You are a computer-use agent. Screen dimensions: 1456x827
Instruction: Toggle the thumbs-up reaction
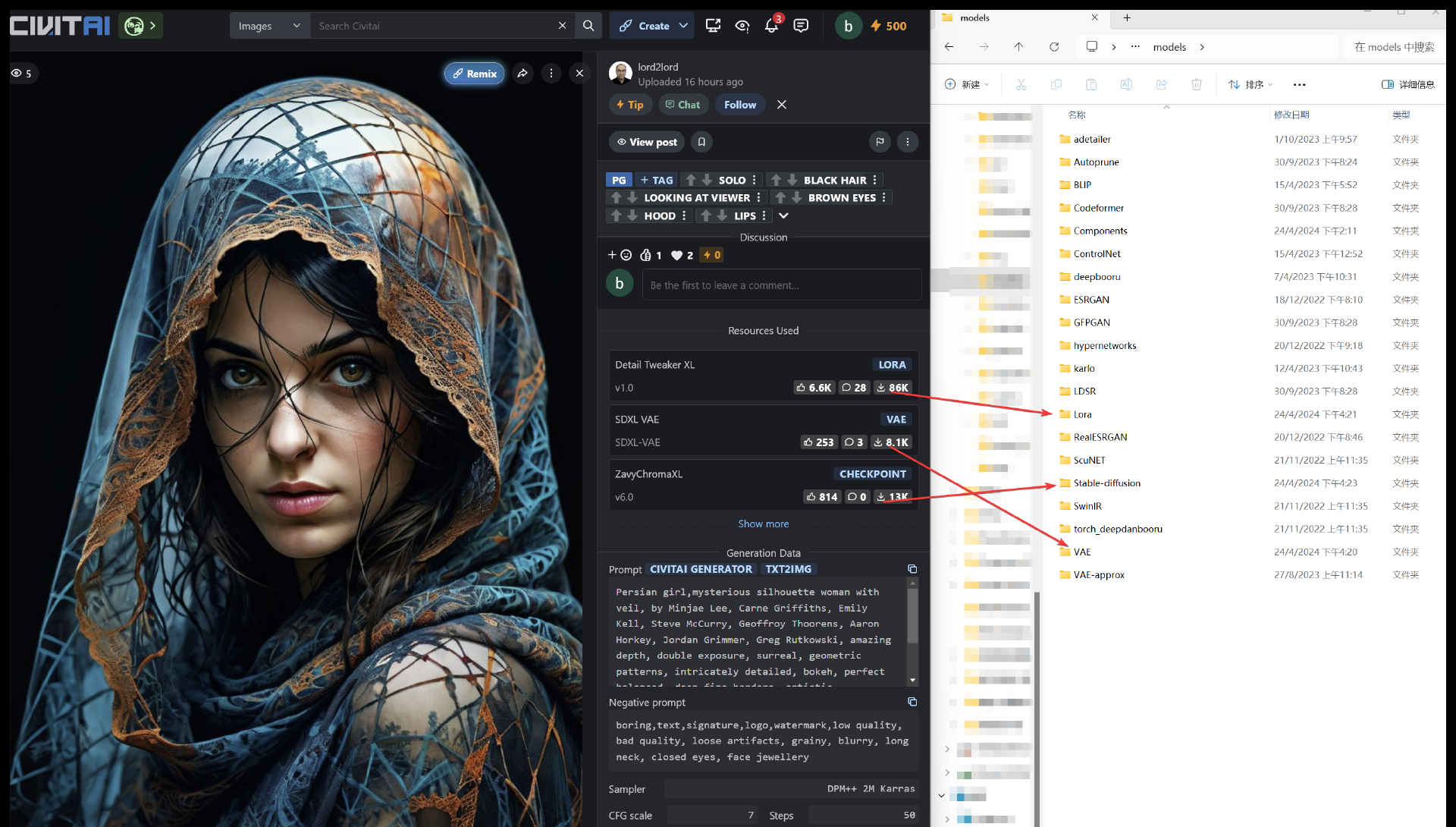tap(651, 255)
